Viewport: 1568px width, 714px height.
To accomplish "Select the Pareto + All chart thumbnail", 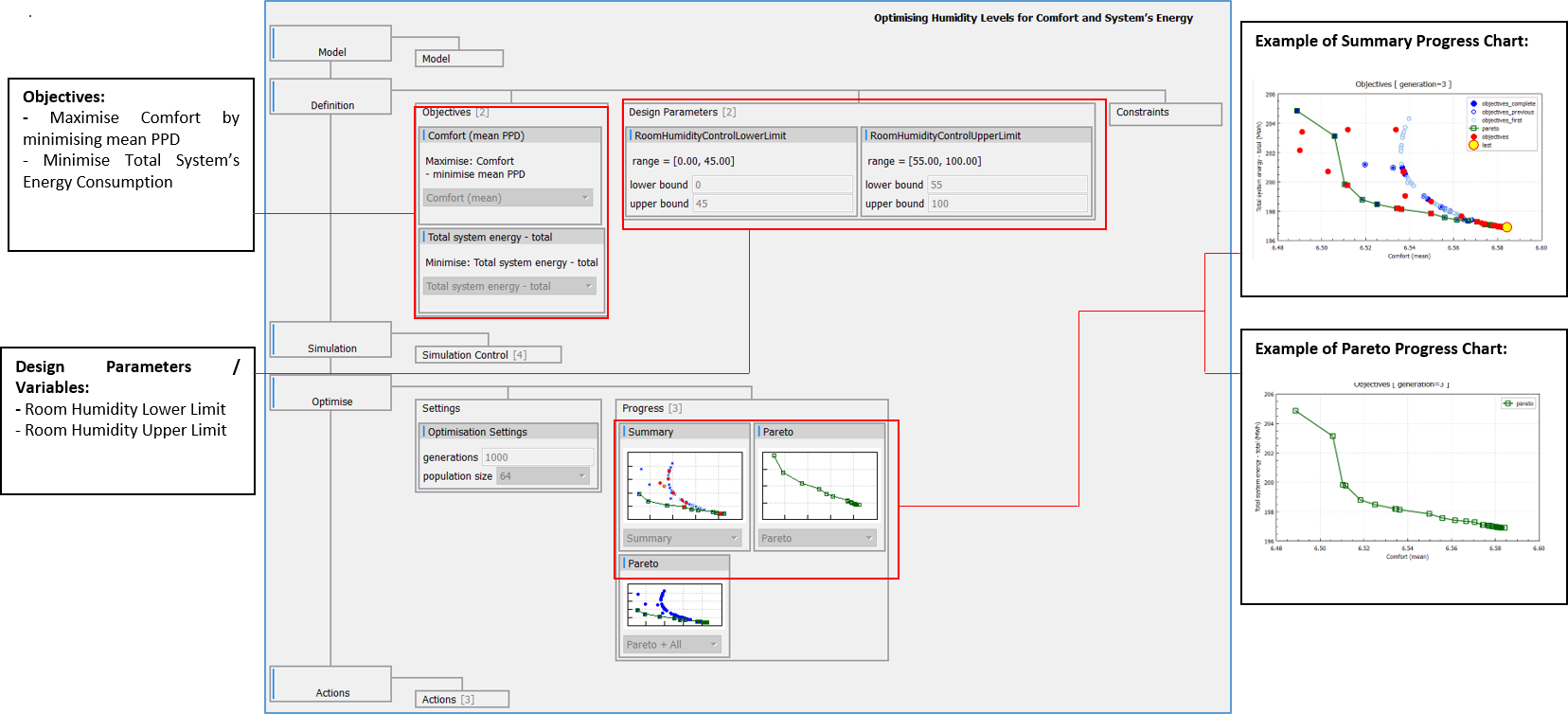I will coord(674,605).
